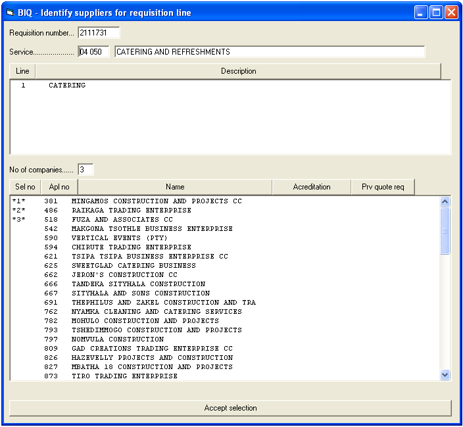Image resolution: width=463 pixels, height=427 pixels.
Task: Click the supplier list scrollbar thumb
Action: [x=445, y=231]
